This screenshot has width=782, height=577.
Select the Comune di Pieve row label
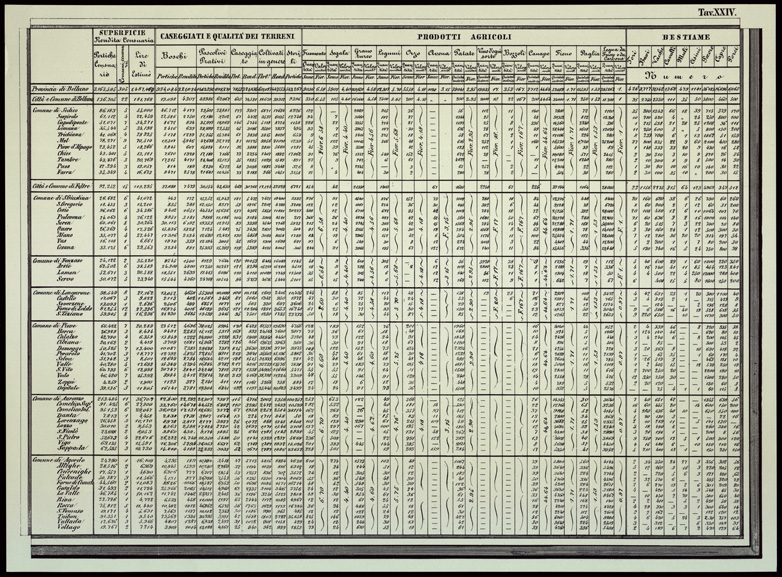click(x=55, y=325)
